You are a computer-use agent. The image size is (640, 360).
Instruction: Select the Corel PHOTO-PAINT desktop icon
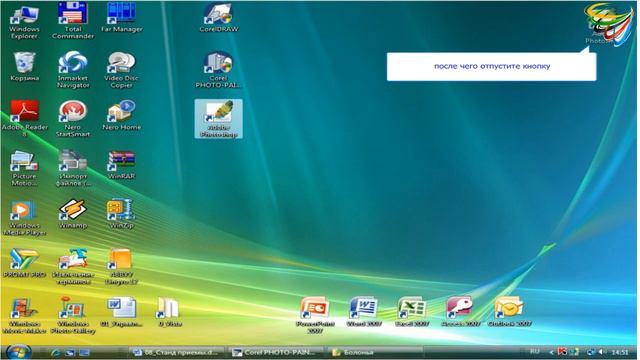[x=218, y=70]
